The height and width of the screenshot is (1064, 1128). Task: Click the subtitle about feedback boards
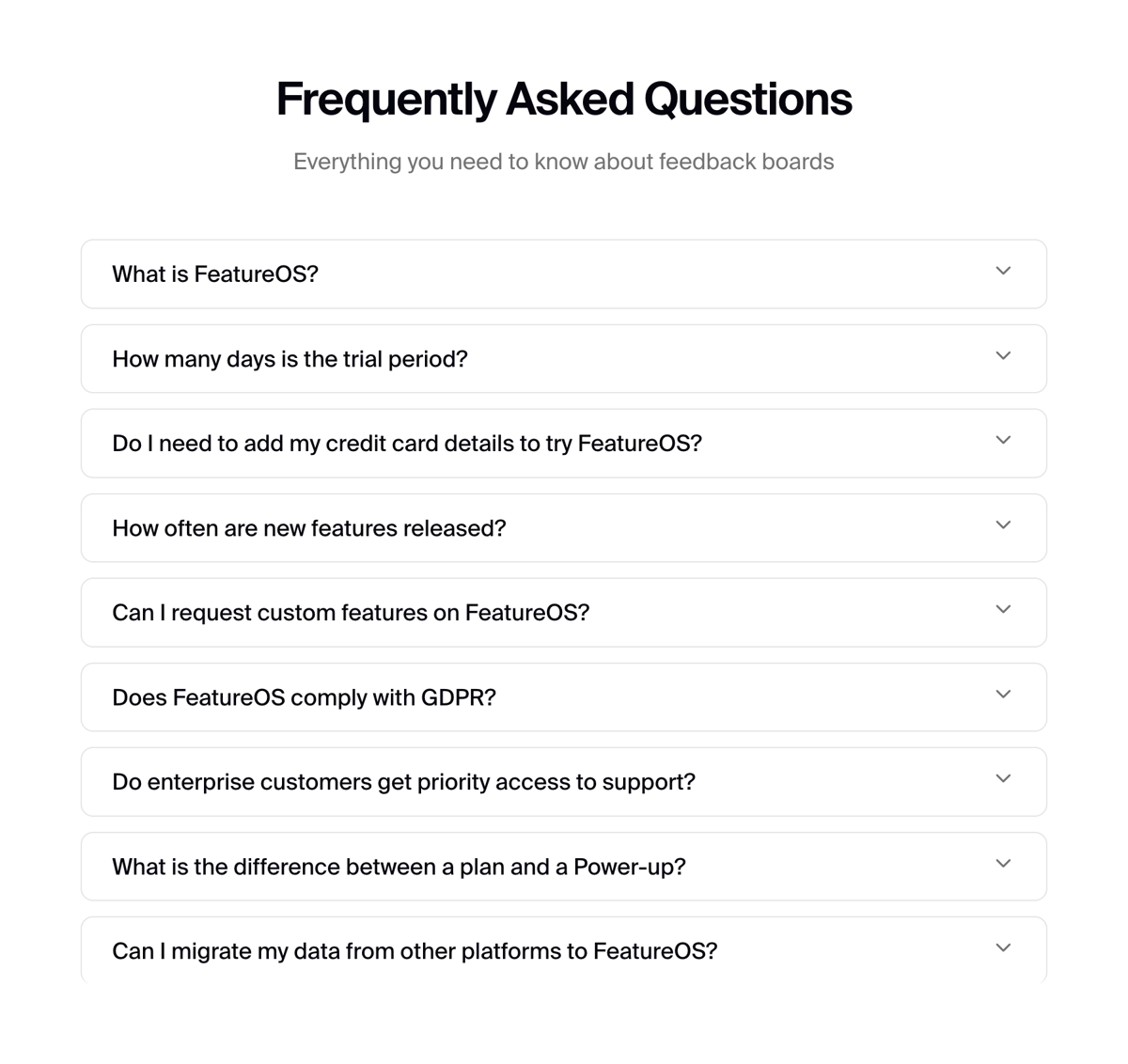pos(563,161)
